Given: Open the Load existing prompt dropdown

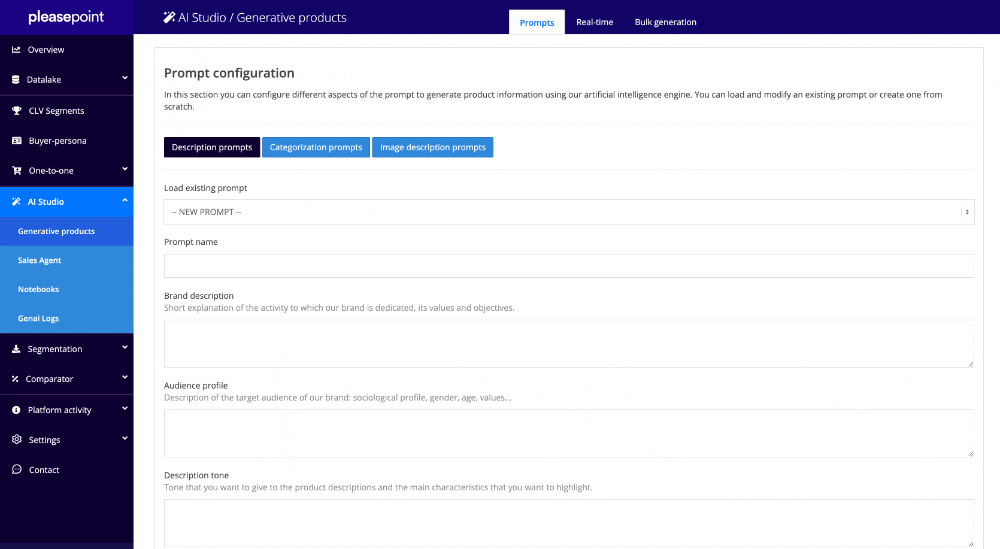Looking at the screenshot, I should click(568, 212).
